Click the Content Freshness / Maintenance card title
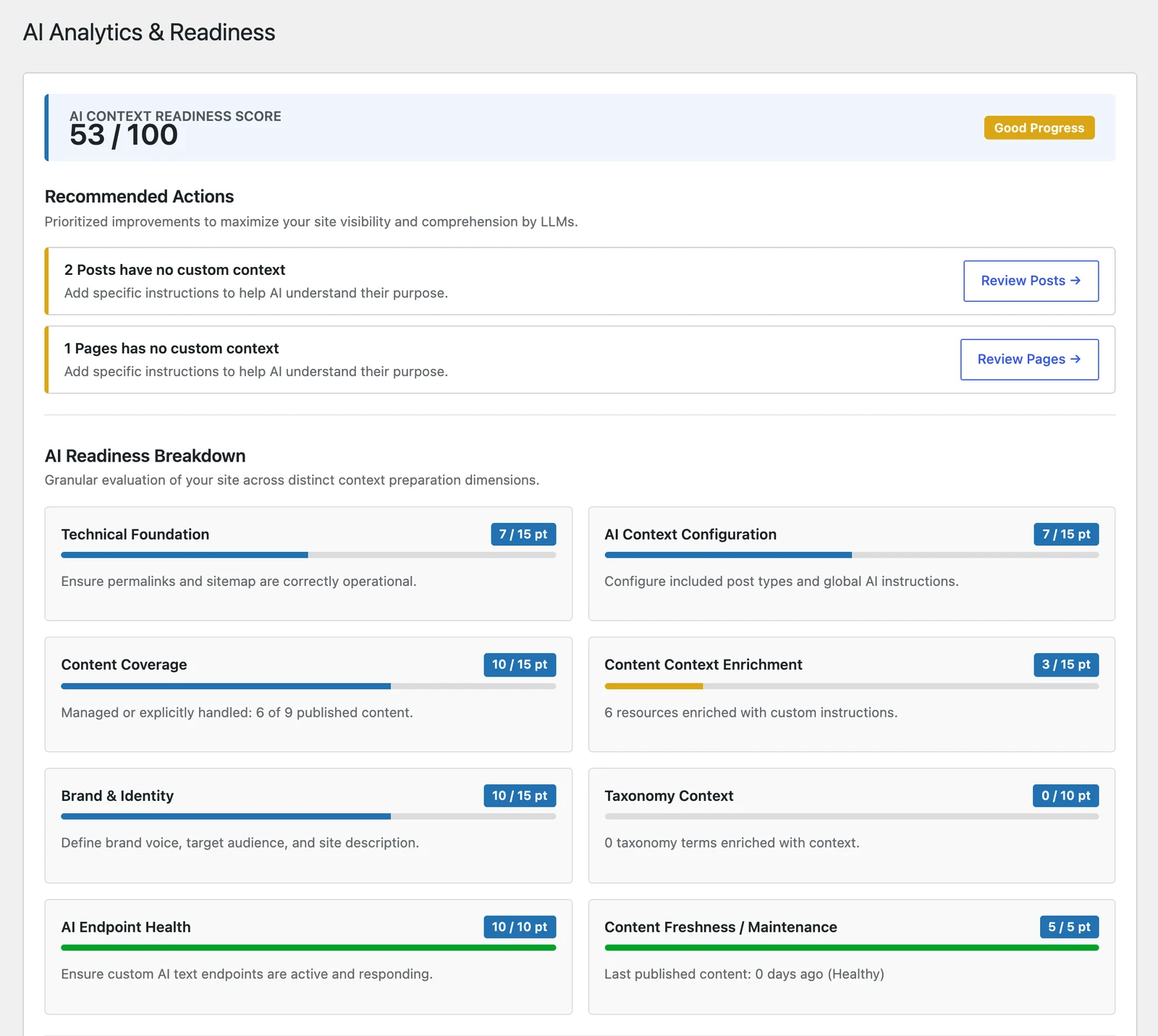The height and width of the screenshot is (1036, 1158). point(721,927)
